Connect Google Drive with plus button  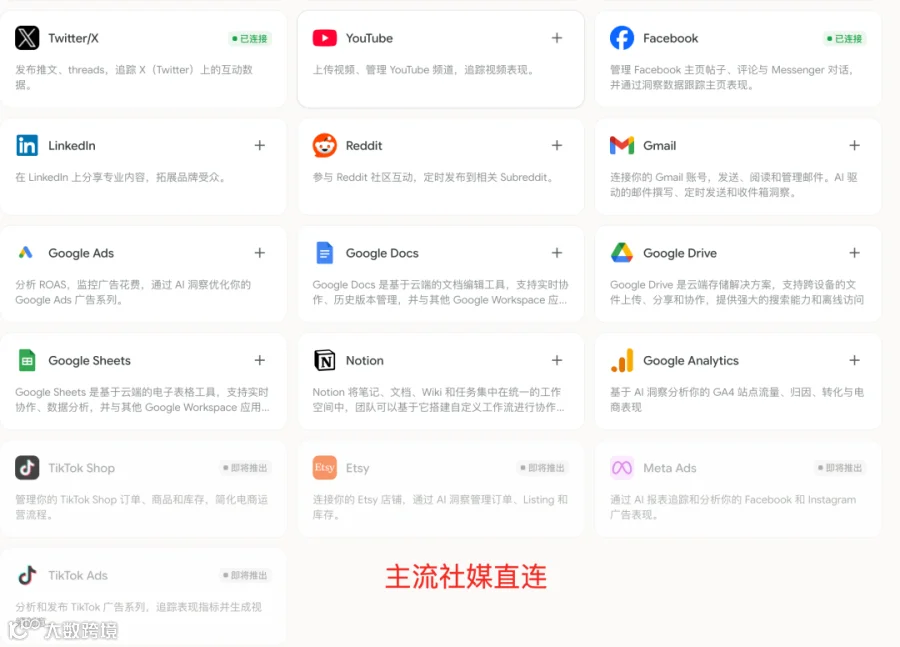tap(854, 253)
